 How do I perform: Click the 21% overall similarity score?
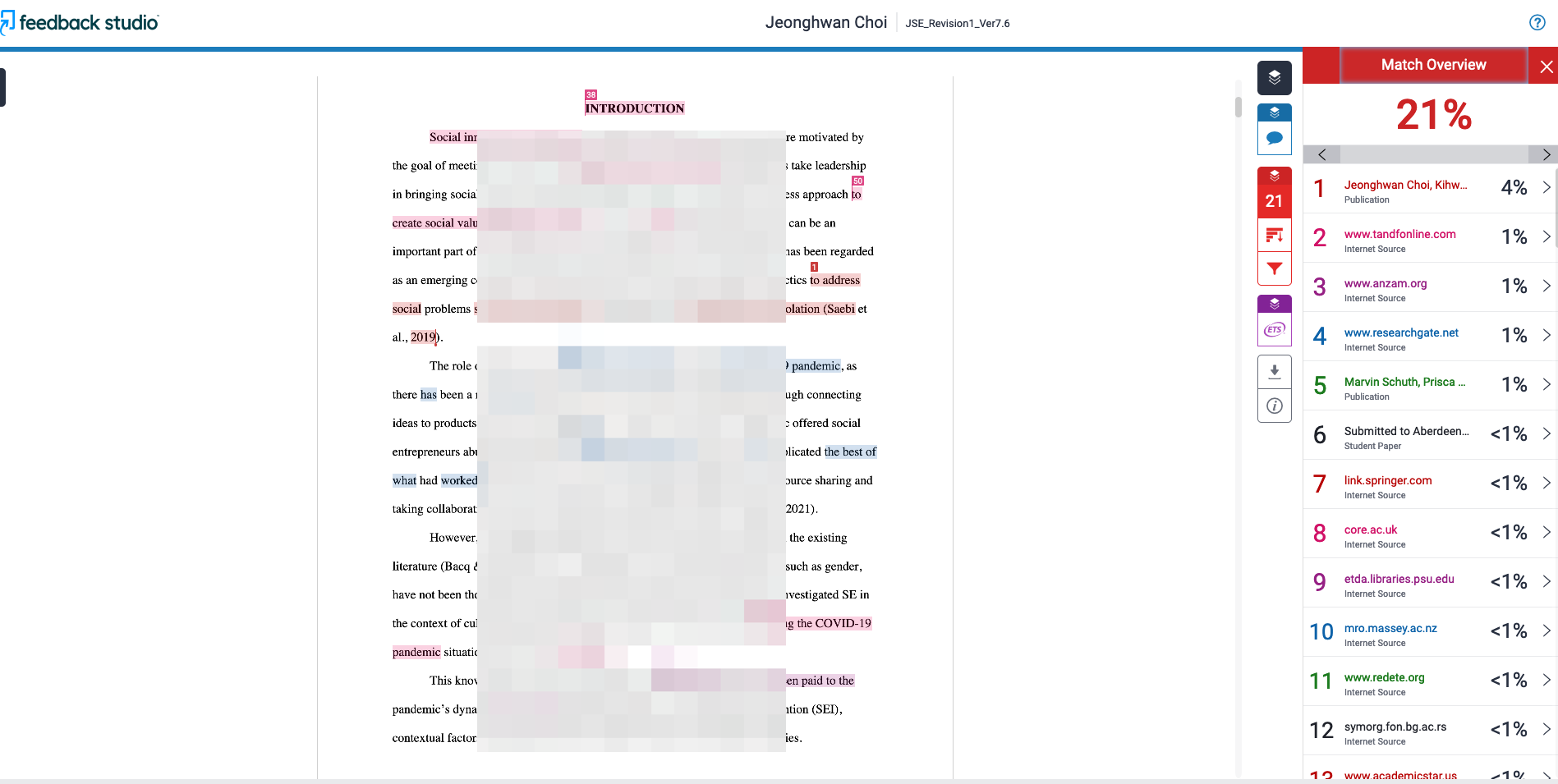[x=1433, y=114]
